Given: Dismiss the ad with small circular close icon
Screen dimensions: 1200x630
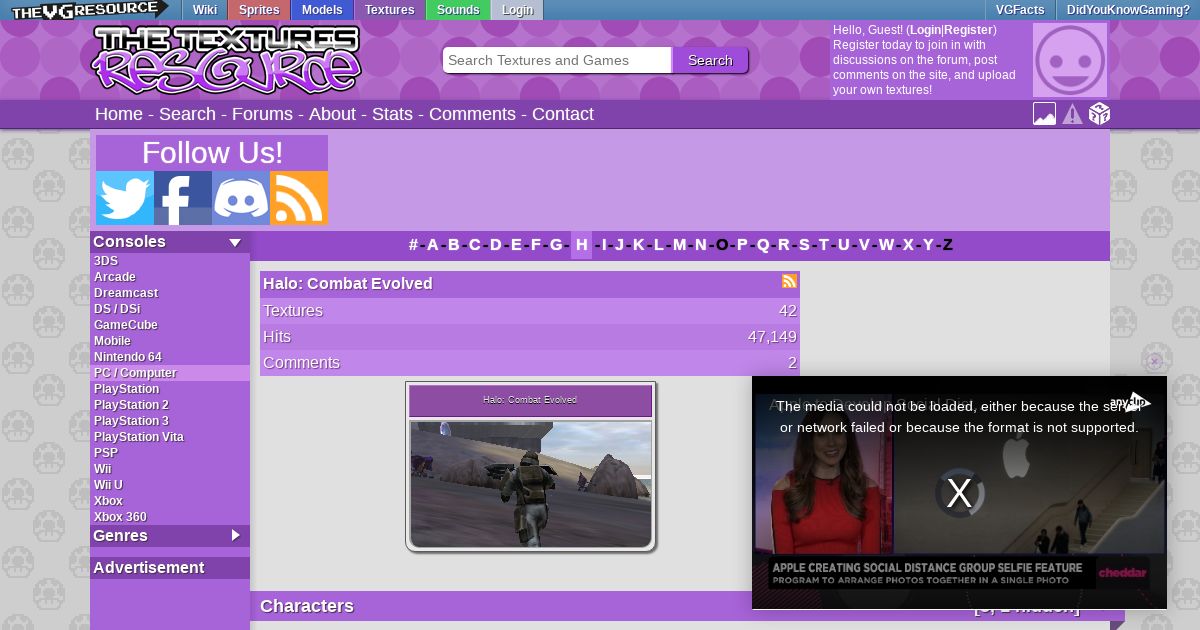Looking at the screenshot, I should coord(1155,361).
